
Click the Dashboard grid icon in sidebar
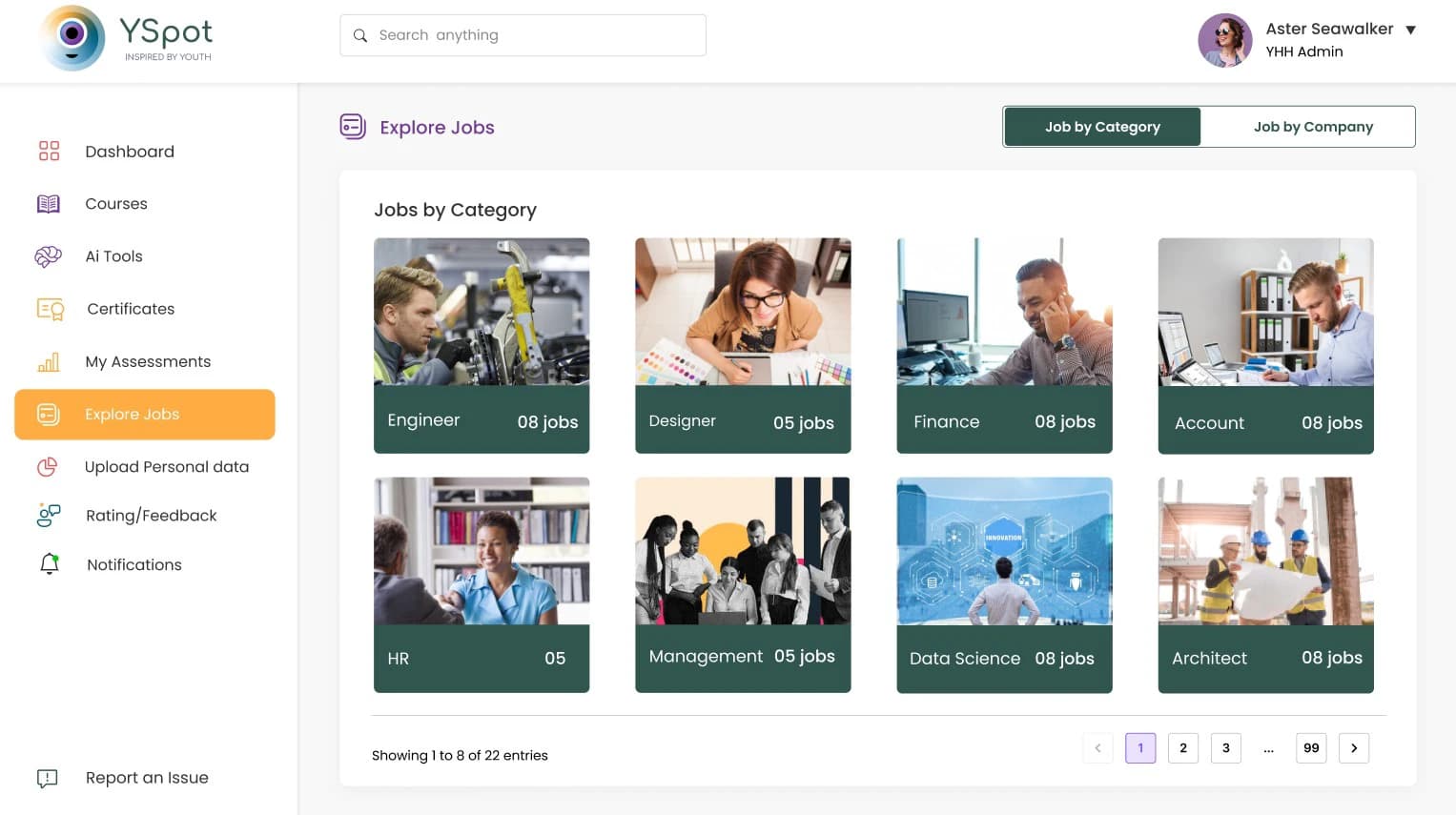[x=49, y=152]
